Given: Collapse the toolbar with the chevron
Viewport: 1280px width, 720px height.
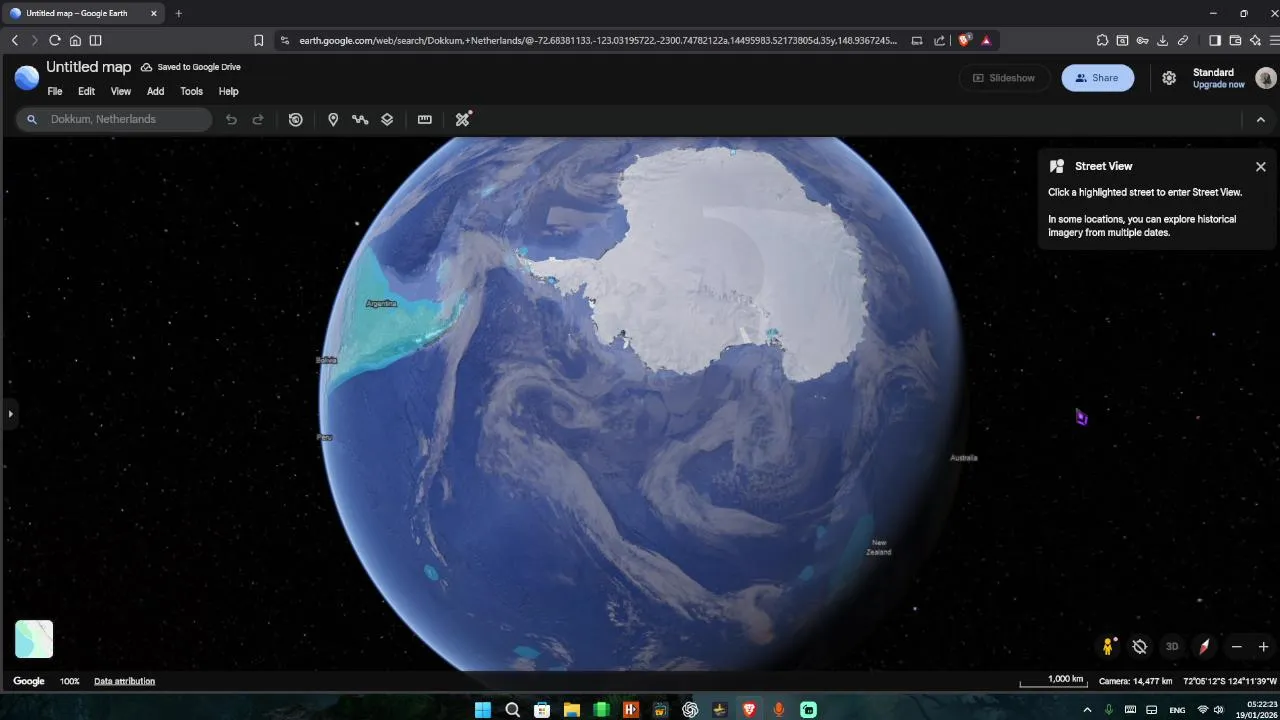Looking at the screenshot, I should (x=1260, y=119).
